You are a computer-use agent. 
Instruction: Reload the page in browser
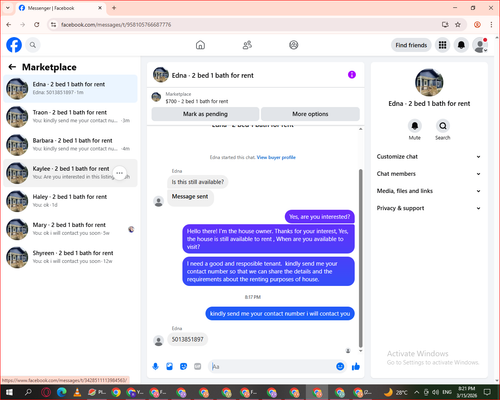tap(37, 25)
